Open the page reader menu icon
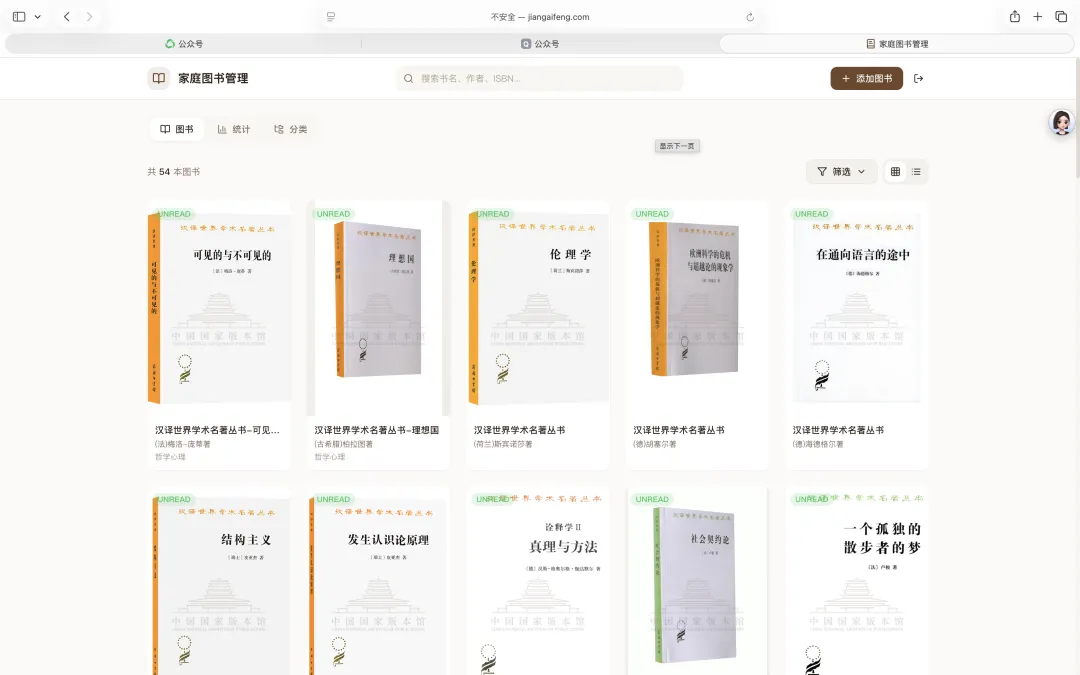This screenshot has height=675, width=1080. pyautogui.click(x=331, y=17)
